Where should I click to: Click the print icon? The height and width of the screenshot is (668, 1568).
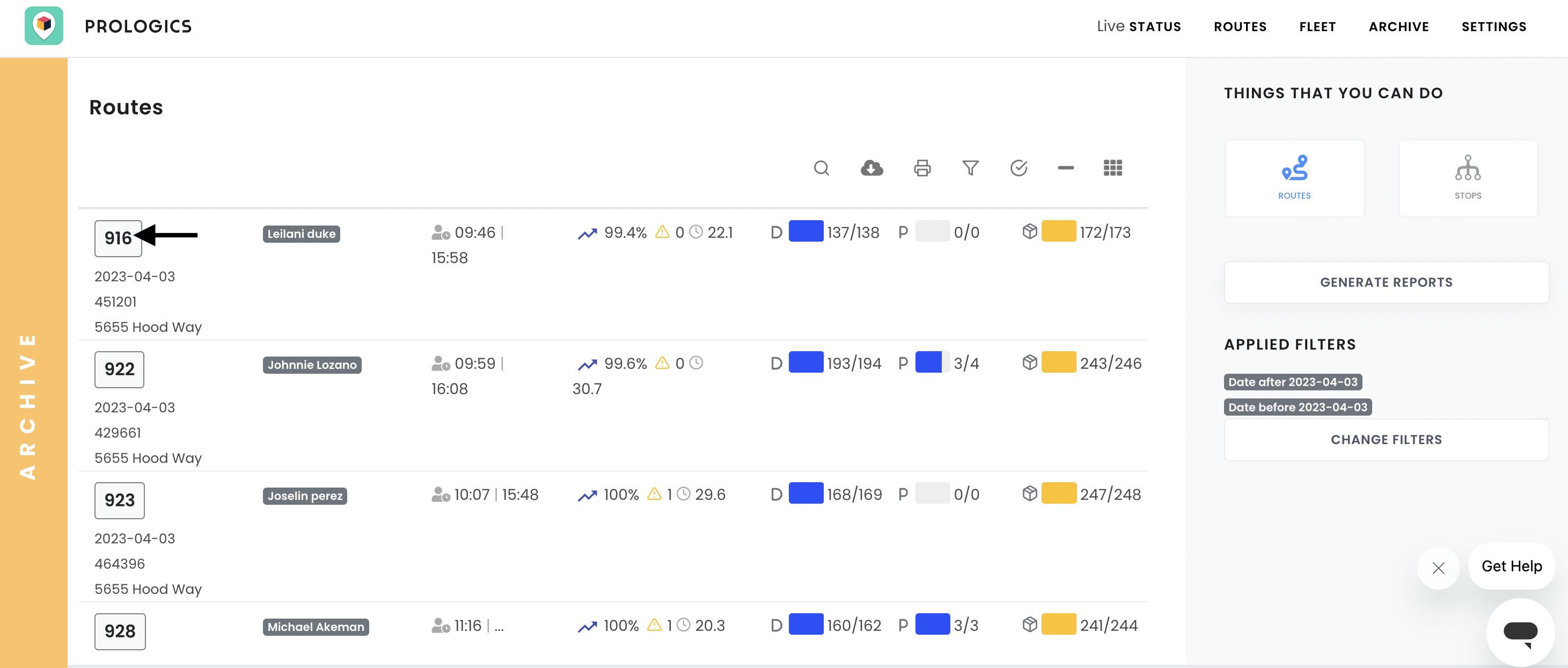pyautogui.click(x=922, y=168)
